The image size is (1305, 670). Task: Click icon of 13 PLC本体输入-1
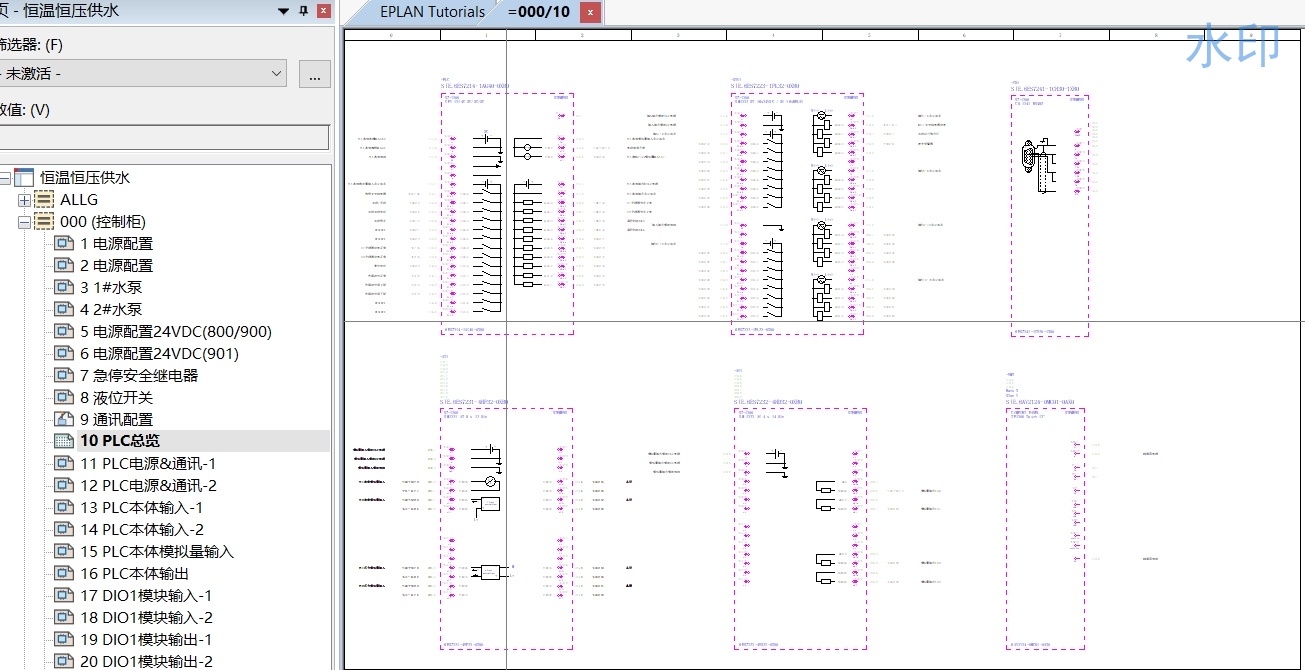(65, 507)
